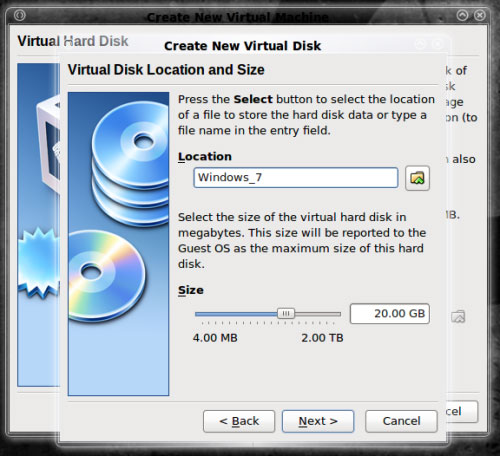Screen dimensions: 500x456
Task: Click the greyed folder icon in background wizard
Action: [458, 316]
